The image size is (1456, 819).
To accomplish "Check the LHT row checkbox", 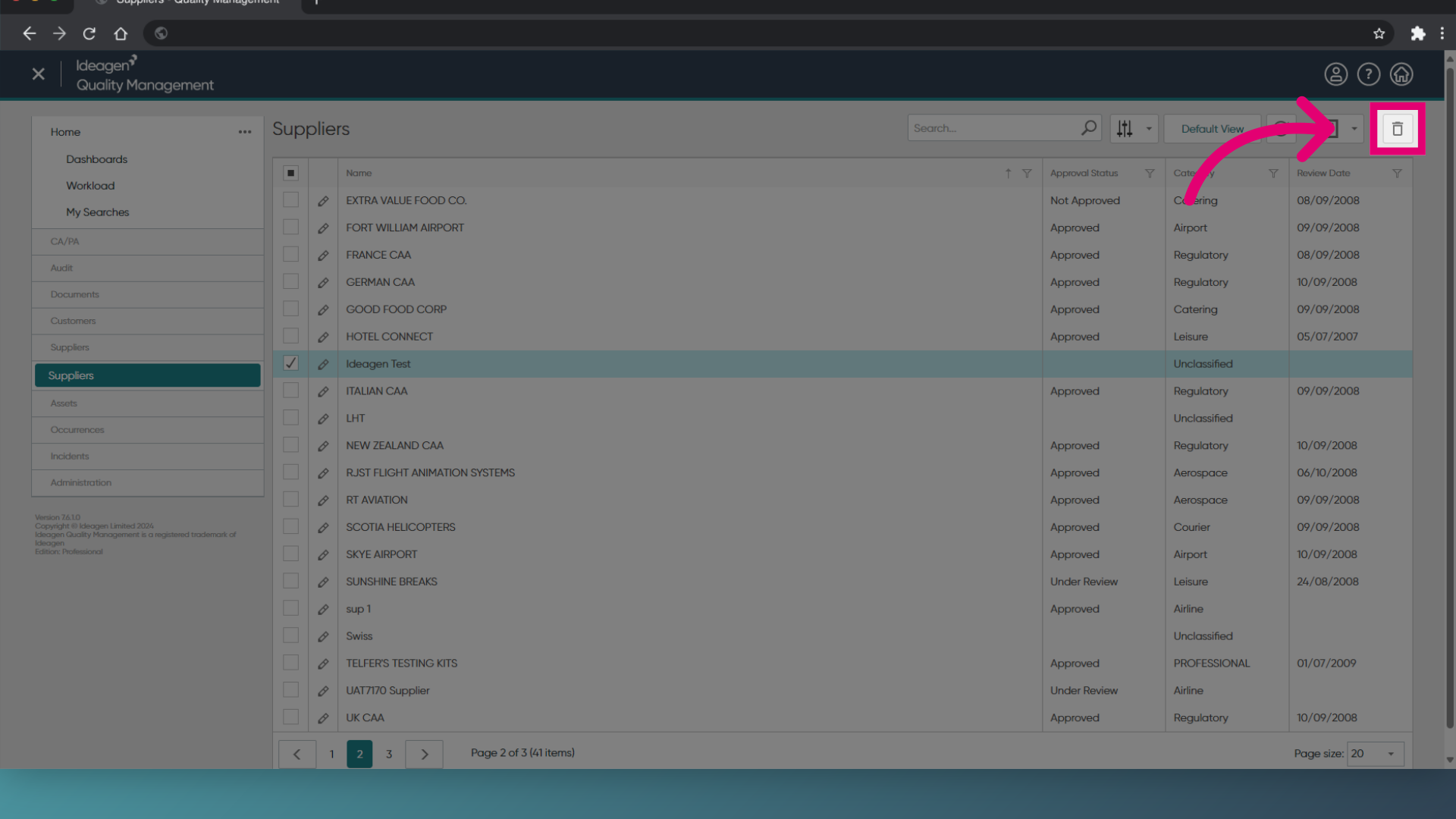I will coord(290,418).
